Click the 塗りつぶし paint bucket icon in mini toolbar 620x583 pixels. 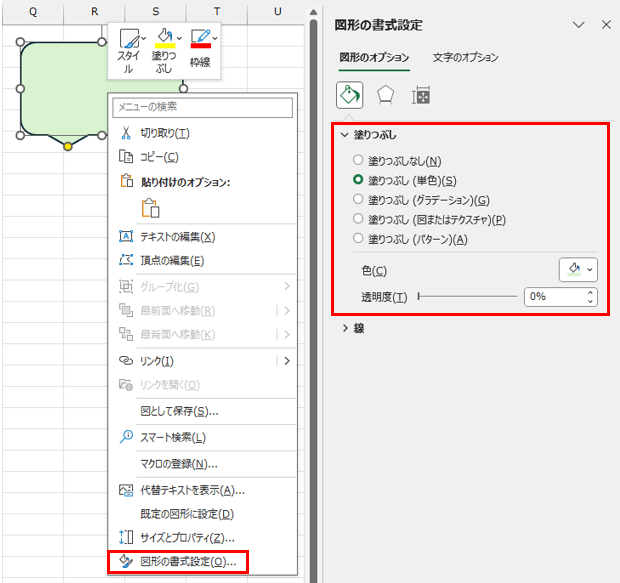165,38
